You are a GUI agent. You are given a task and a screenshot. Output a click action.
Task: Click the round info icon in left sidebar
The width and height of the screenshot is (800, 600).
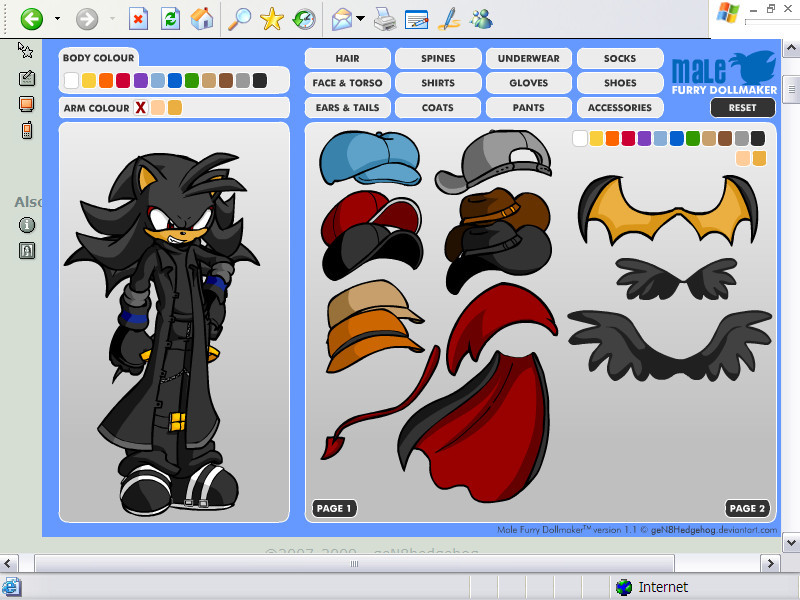(x=27, y=224)
